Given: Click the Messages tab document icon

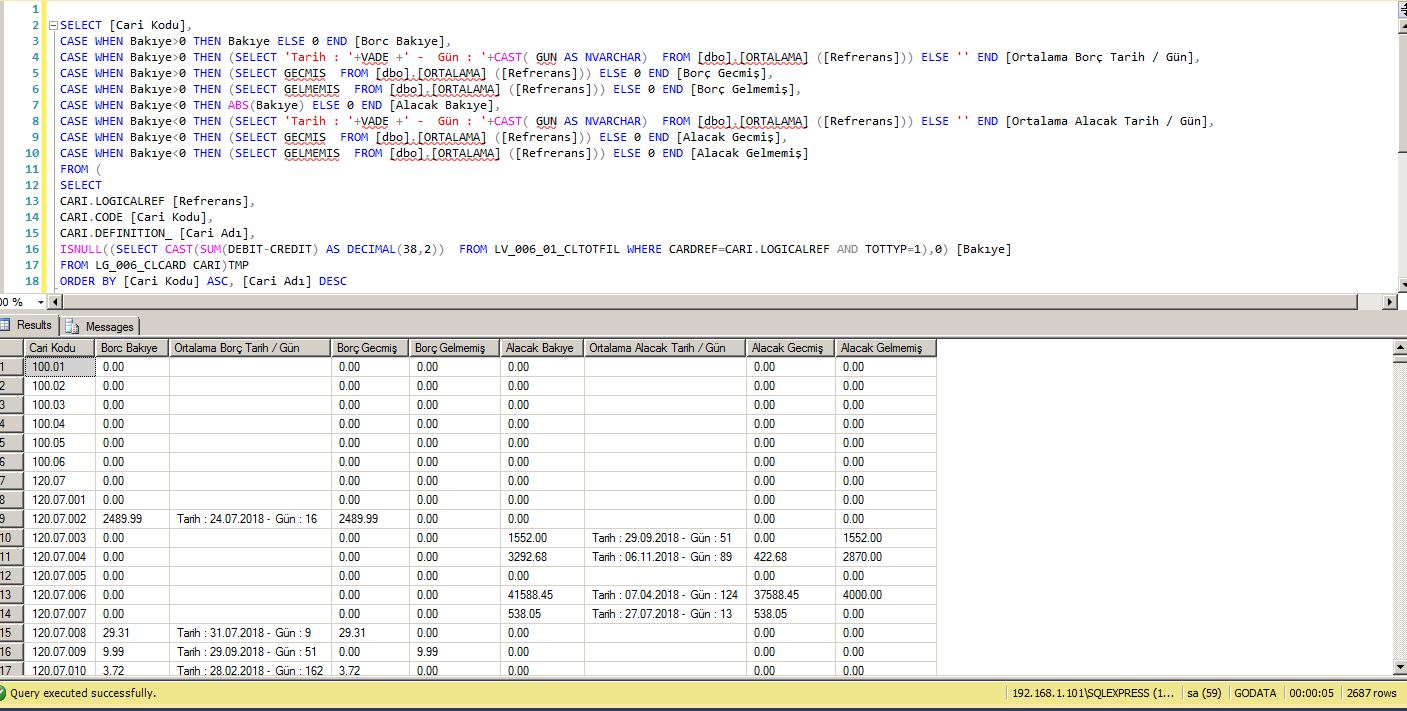Looking at the screenshot, I should [73, 326].
